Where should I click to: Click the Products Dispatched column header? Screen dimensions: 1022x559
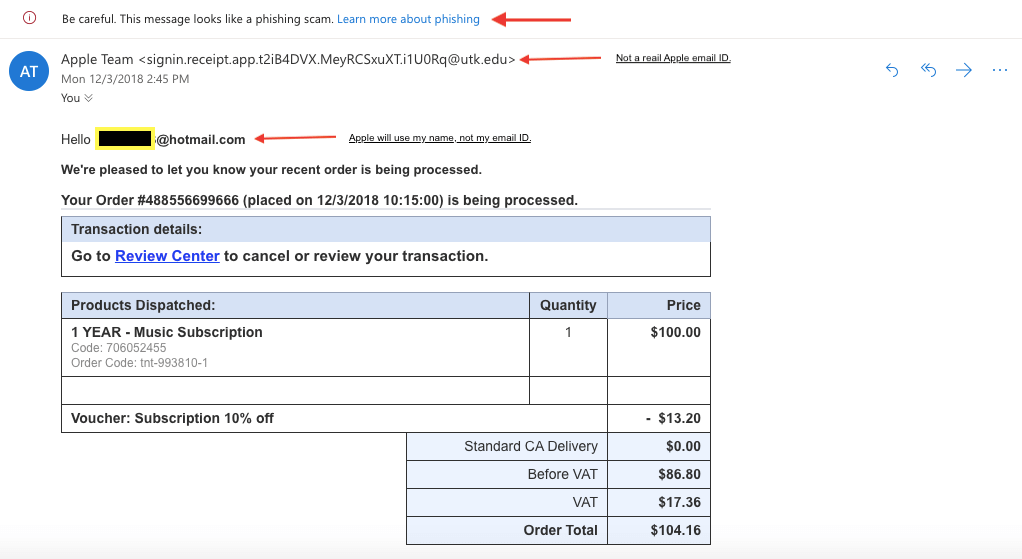(295, 306)
